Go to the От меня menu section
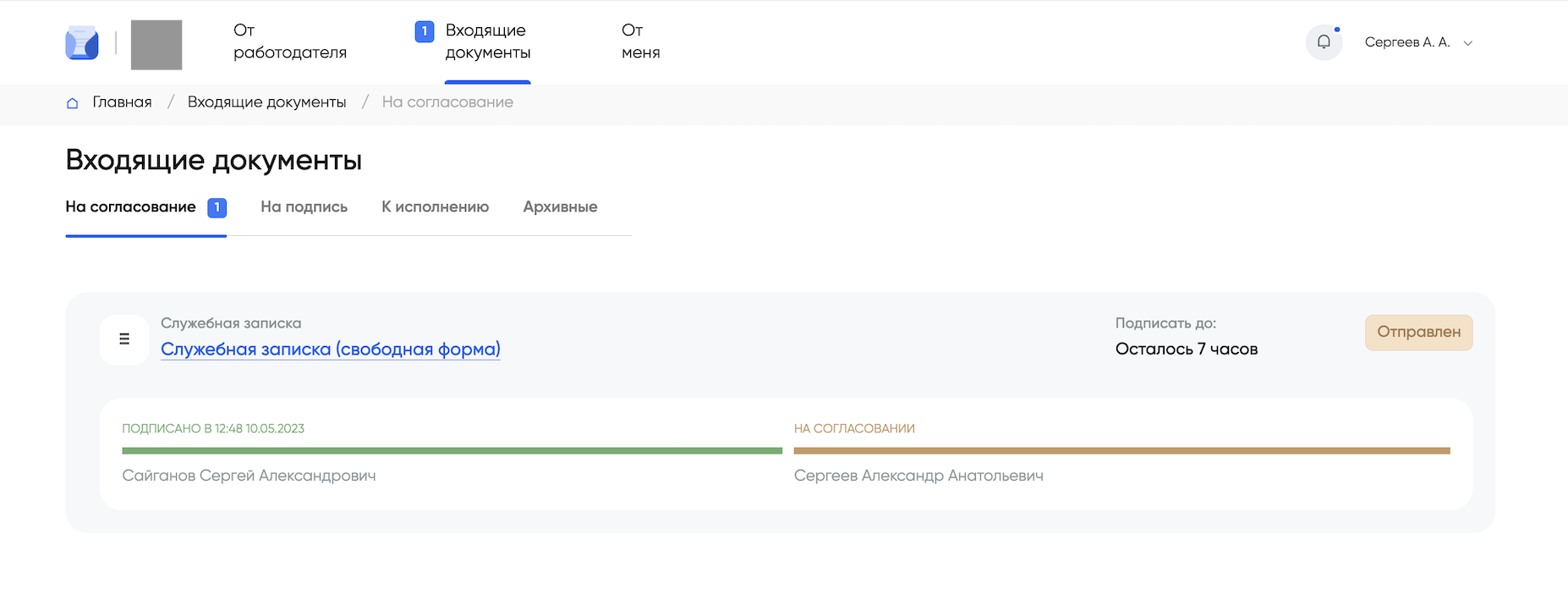 [x=640, y=41]
